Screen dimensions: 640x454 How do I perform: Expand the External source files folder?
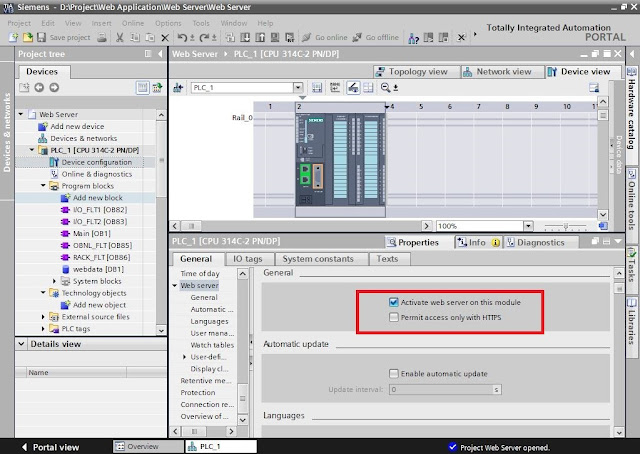[43, 316]
